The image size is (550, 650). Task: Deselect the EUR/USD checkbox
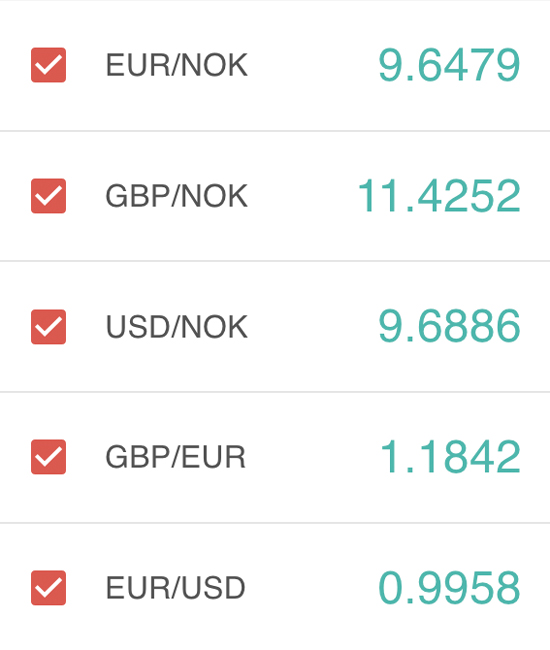coord(48,588)
